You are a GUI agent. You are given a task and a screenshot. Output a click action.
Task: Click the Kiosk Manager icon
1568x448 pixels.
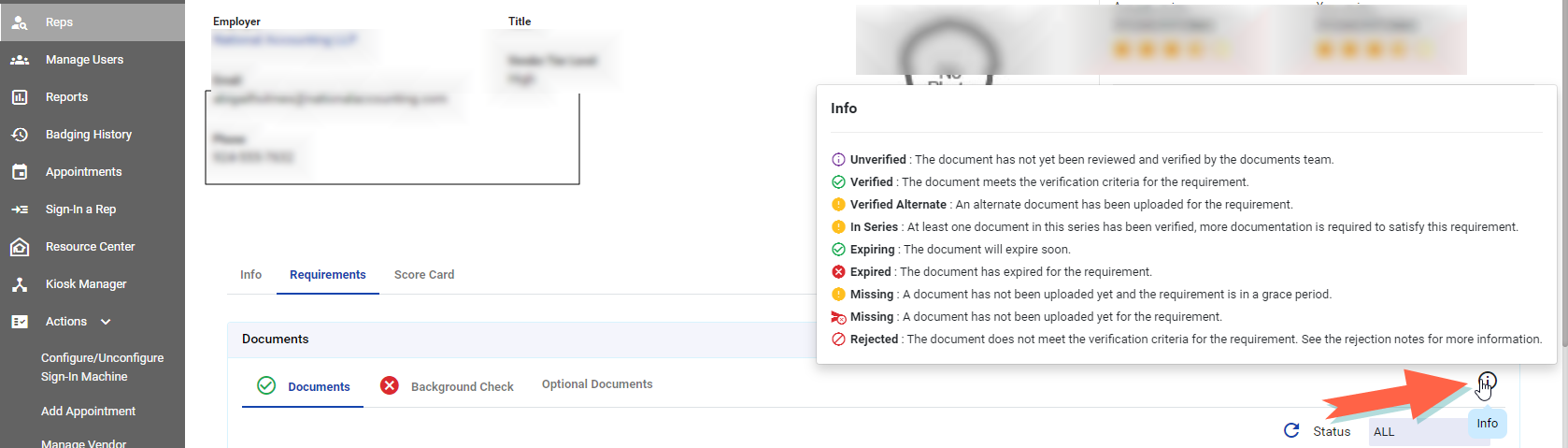tap(20, 284)
